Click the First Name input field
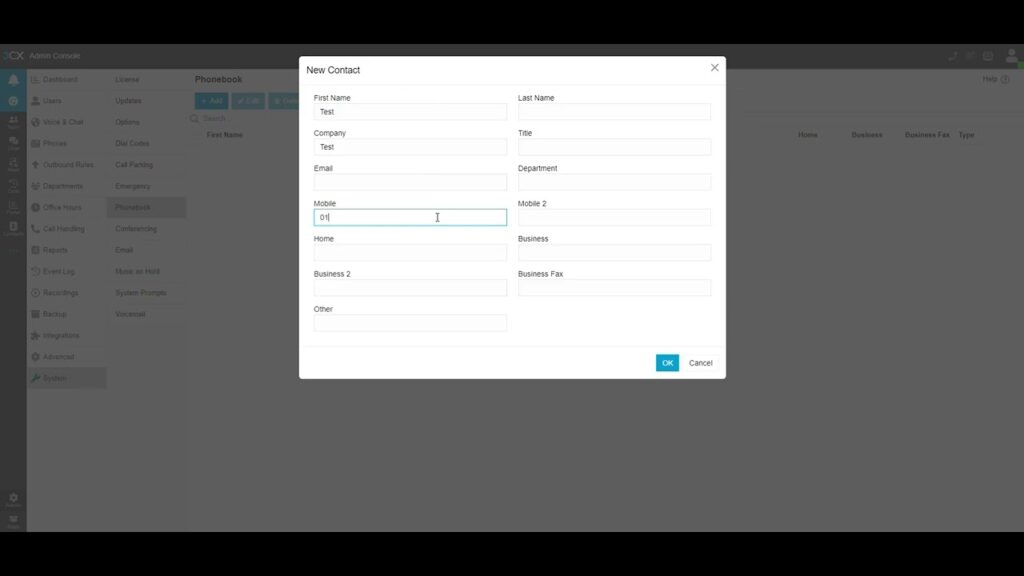This screenshot has height=576, width=1024. 410,112
